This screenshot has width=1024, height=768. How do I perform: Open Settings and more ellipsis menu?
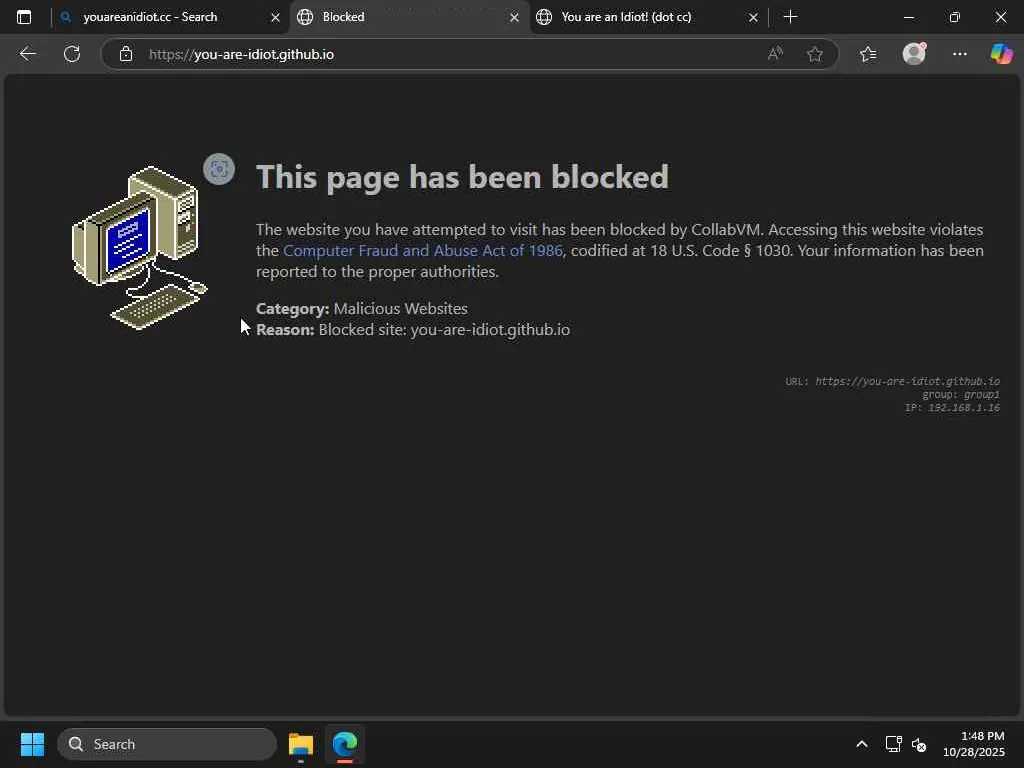point(959,54)
